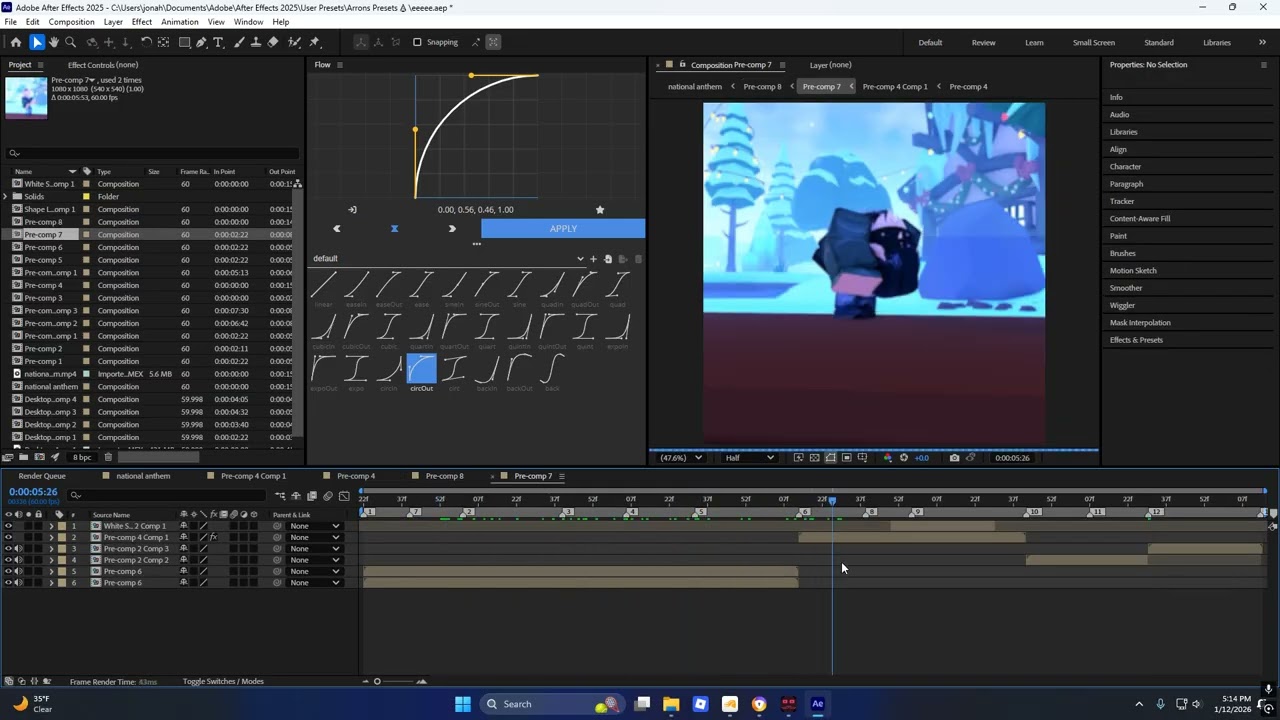Click the APPLY button in Flow panel
1280x720 pixels.
pos(563,229)
